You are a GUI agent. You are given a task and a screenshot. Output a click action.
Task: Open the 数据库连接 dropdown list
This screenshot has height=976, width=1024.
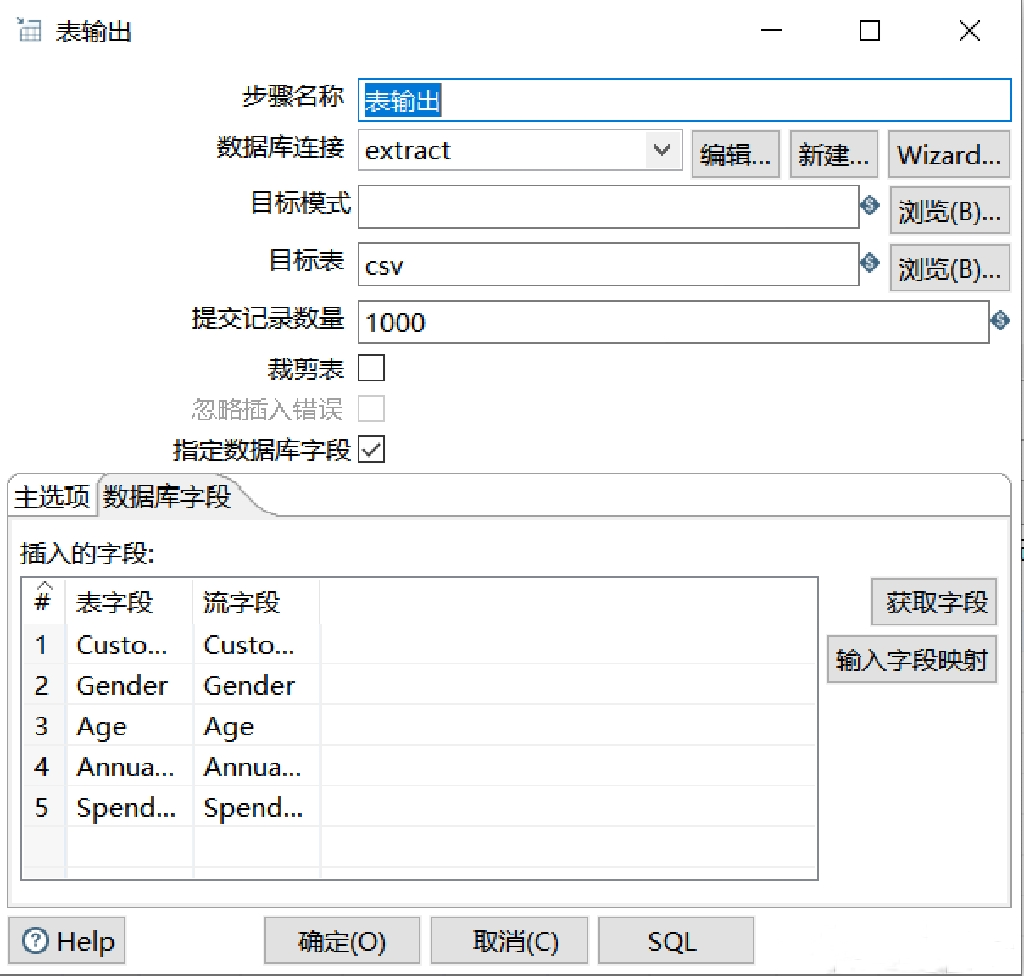coord(661,150)
